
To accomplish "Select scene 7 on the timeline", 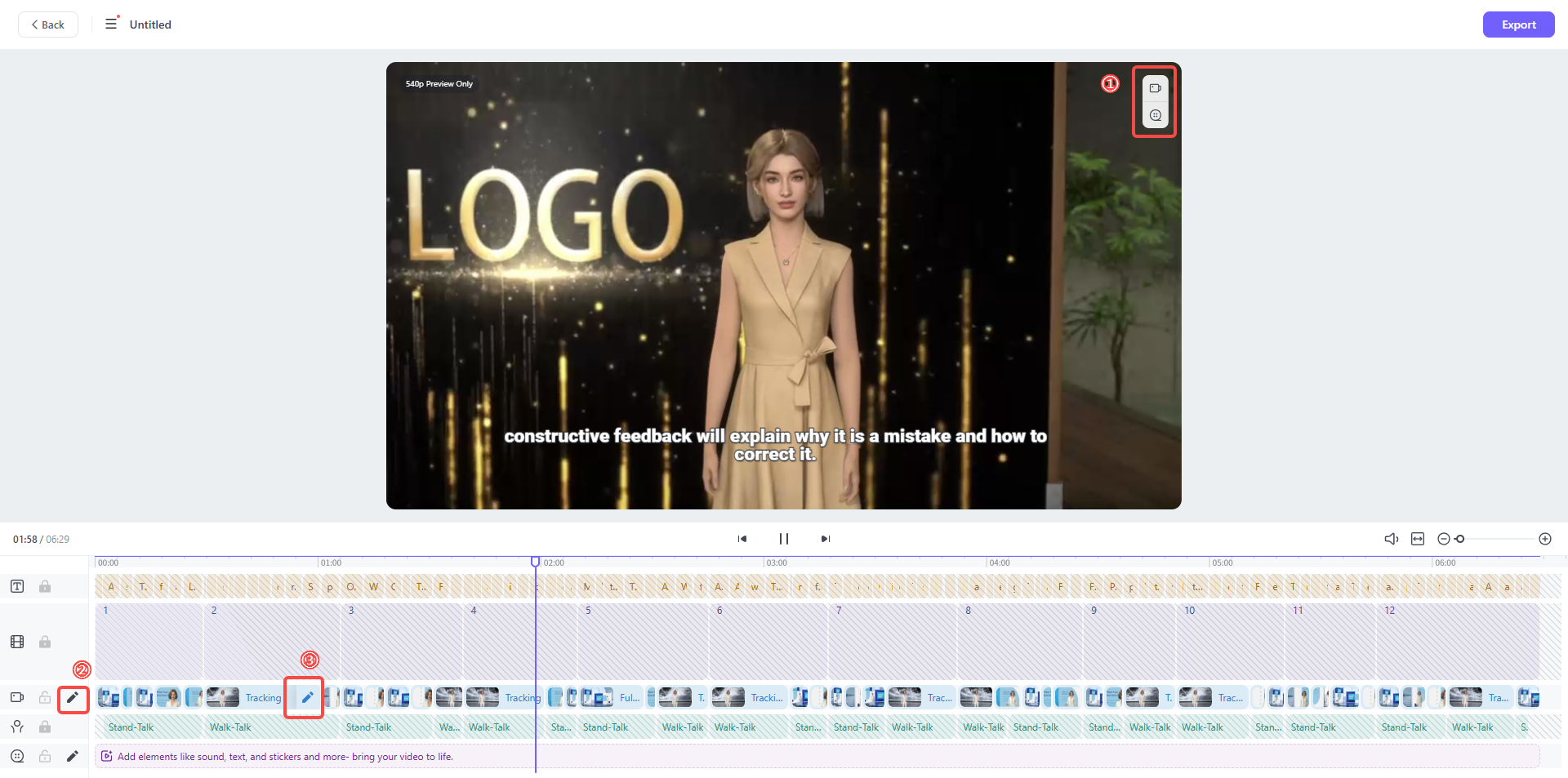I will (893, 642).
